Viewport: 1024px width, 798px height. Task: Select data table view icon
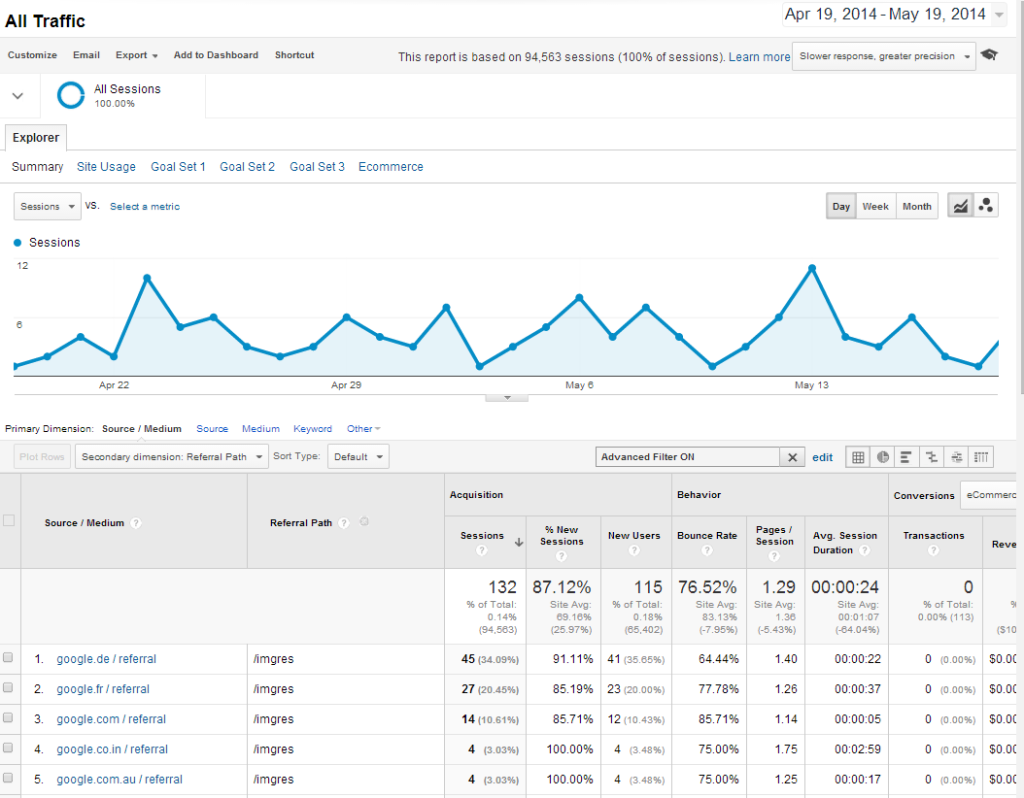(x=858, y=457)
